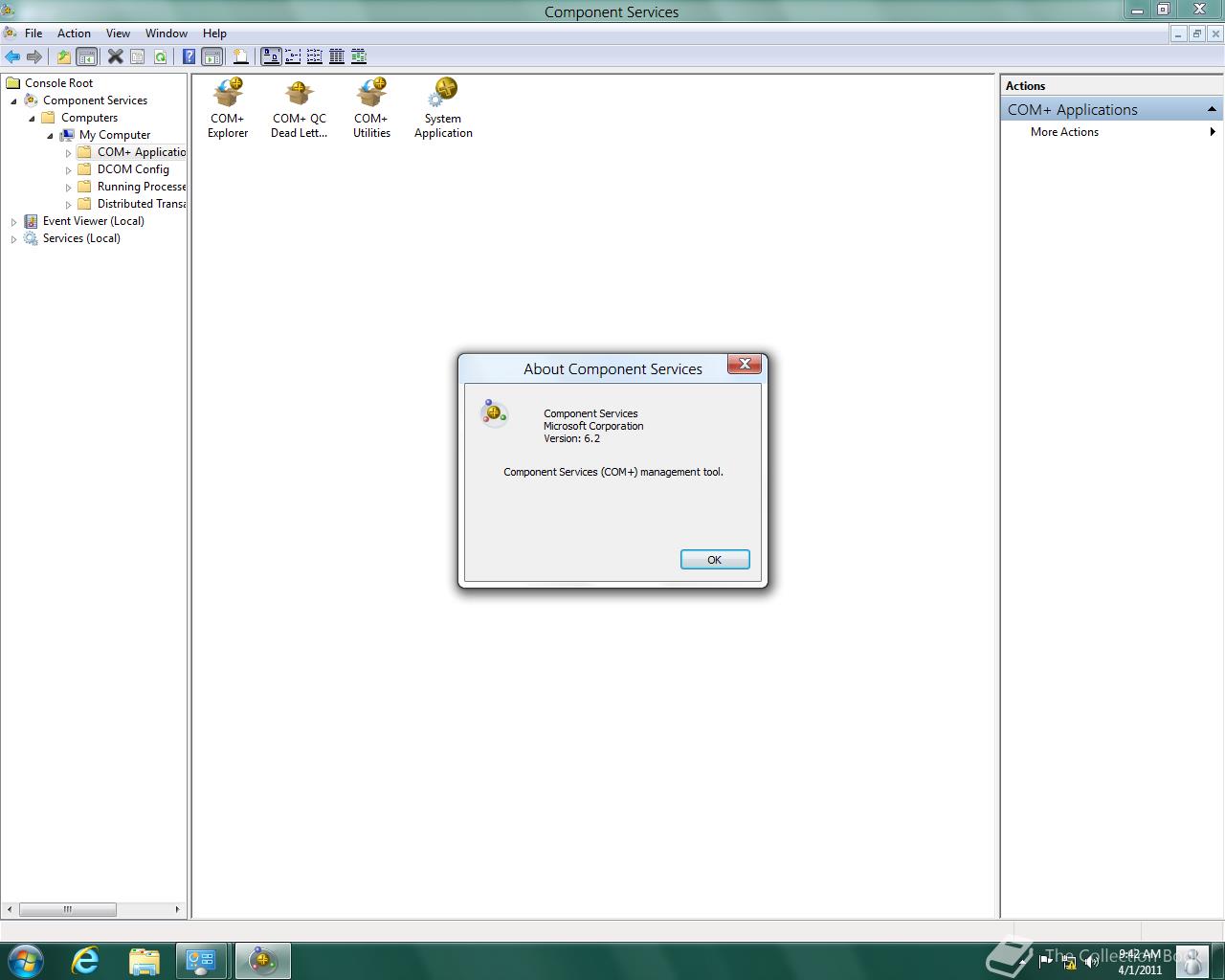Click tree scrollbar left arrow
1225x980 pixels.
coord(10,909)
